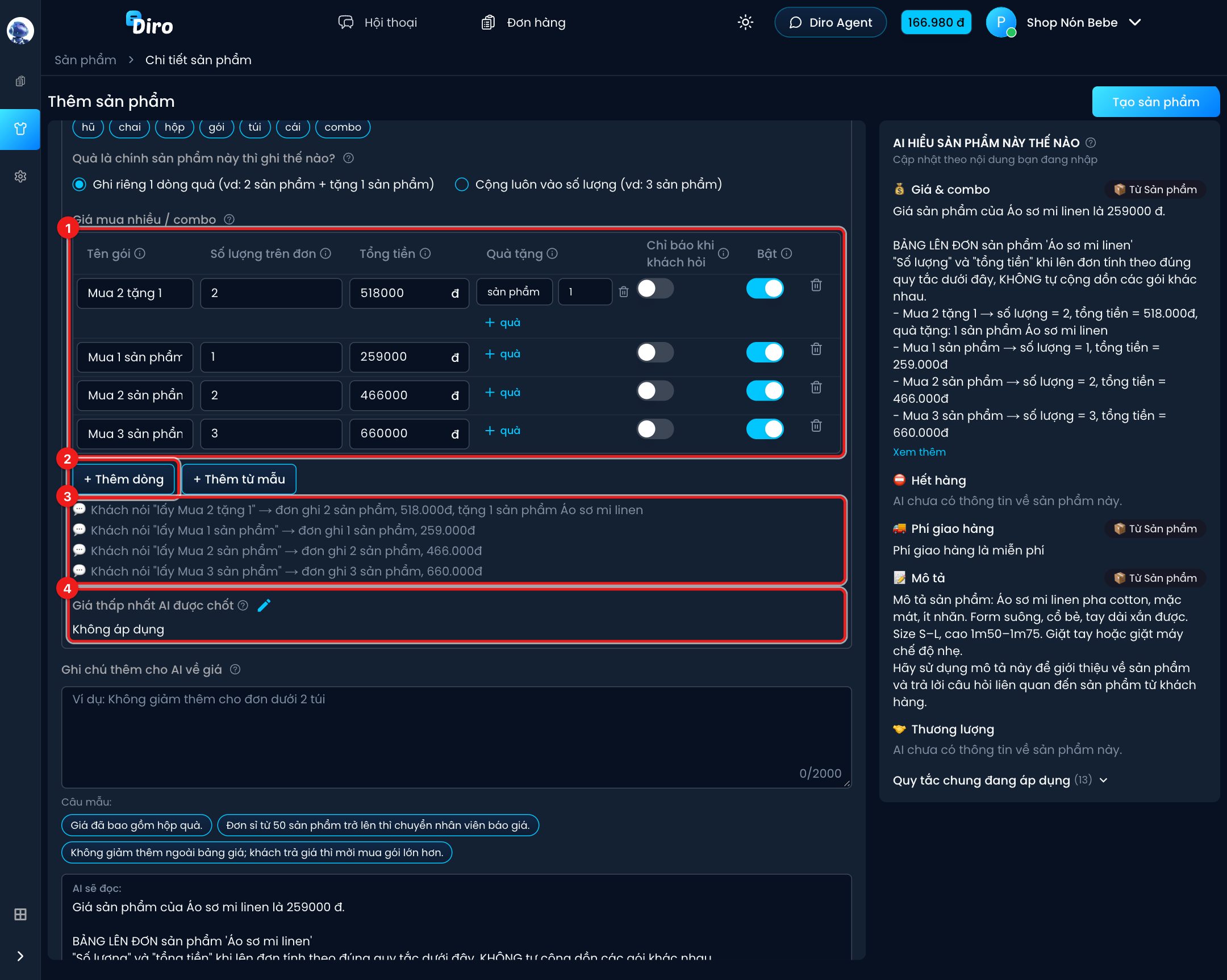Click into Ghi chú thêm cho AI textarea
The width and height of the screenshot is (1227, 980).
click(x=456, y=737)
